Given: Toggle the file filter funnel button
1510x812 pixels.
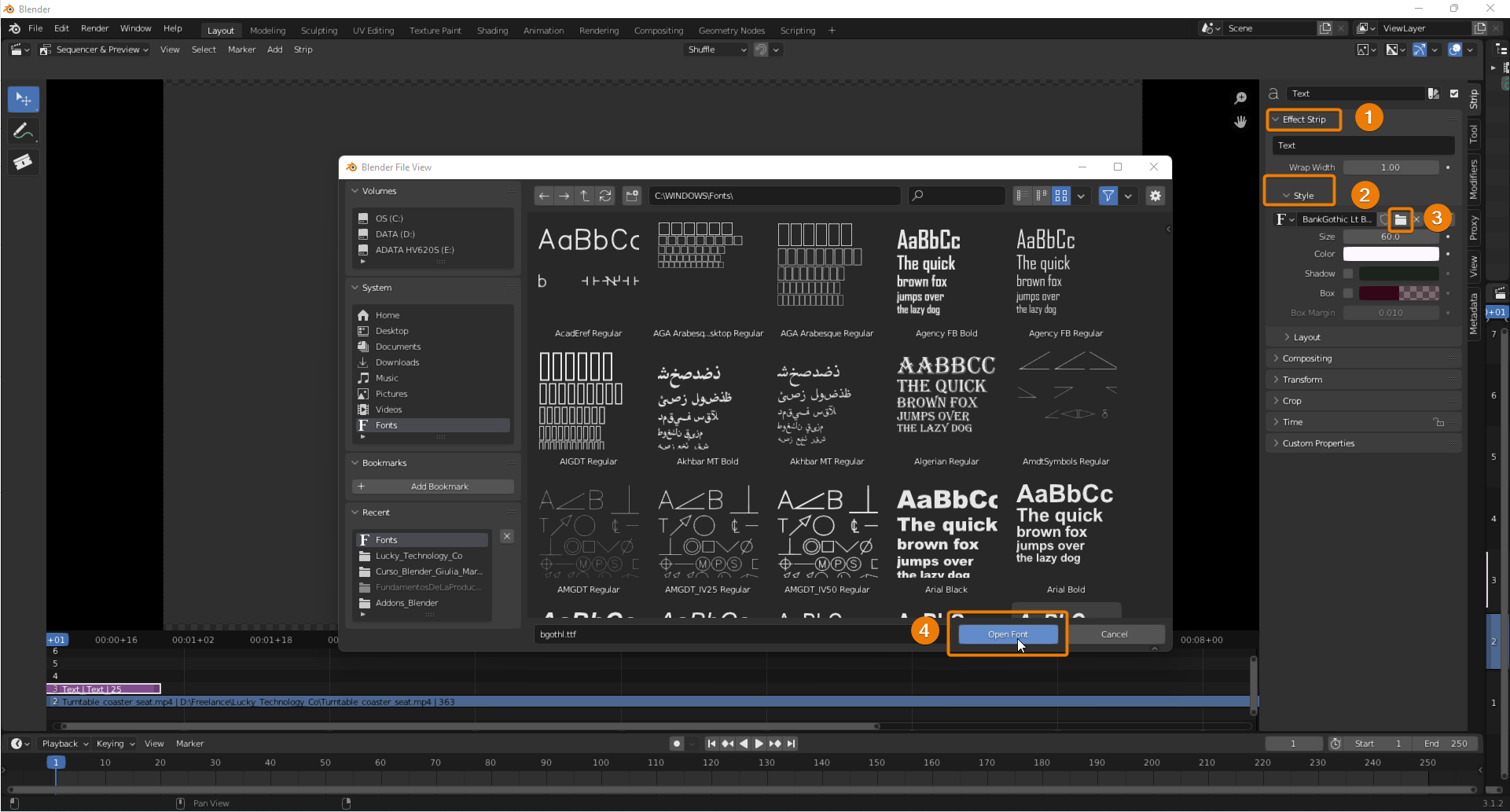Looking at the screenshot, I should click(x=1108, y=196).
